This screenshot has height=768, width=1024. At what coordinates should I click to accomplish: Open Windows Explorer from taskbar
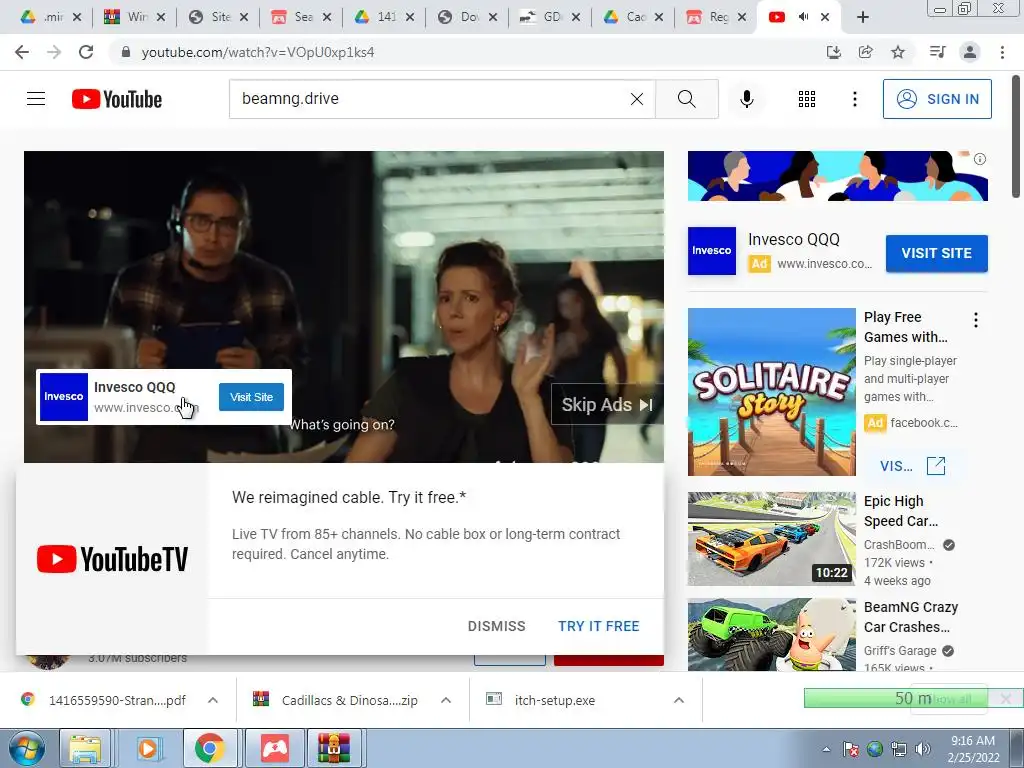click(x=85, y=748)
